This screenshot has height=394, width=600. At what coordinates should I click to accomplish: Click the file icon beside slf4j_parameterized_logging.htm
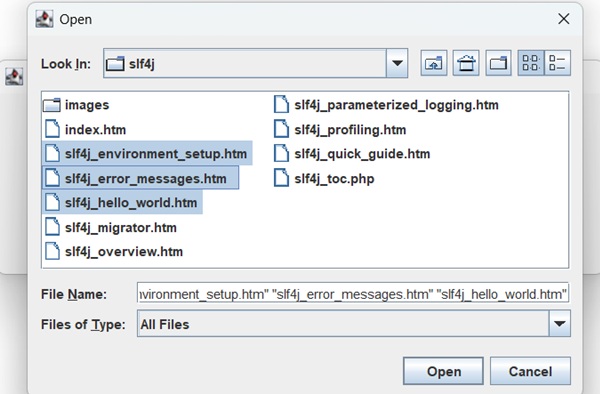[x=281, y=104]
